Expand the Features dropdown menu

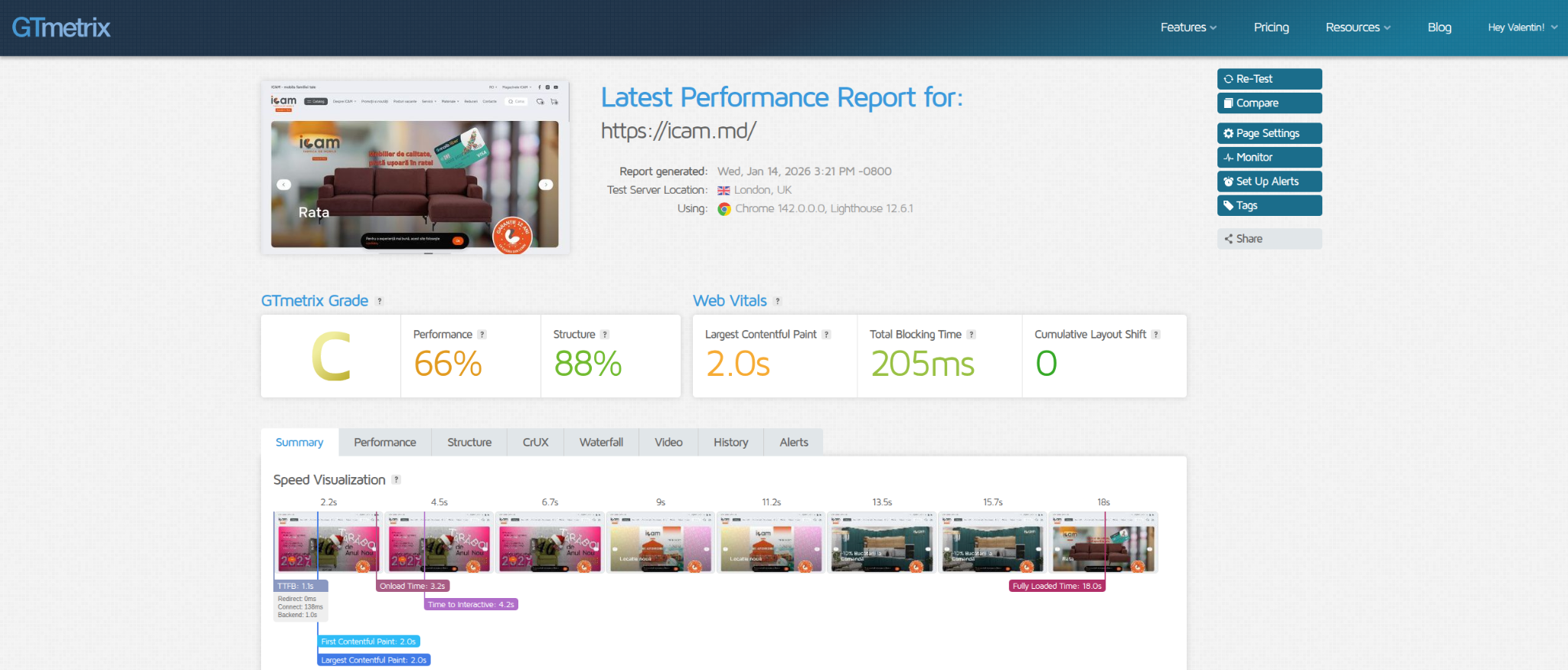pos(1188,28)
